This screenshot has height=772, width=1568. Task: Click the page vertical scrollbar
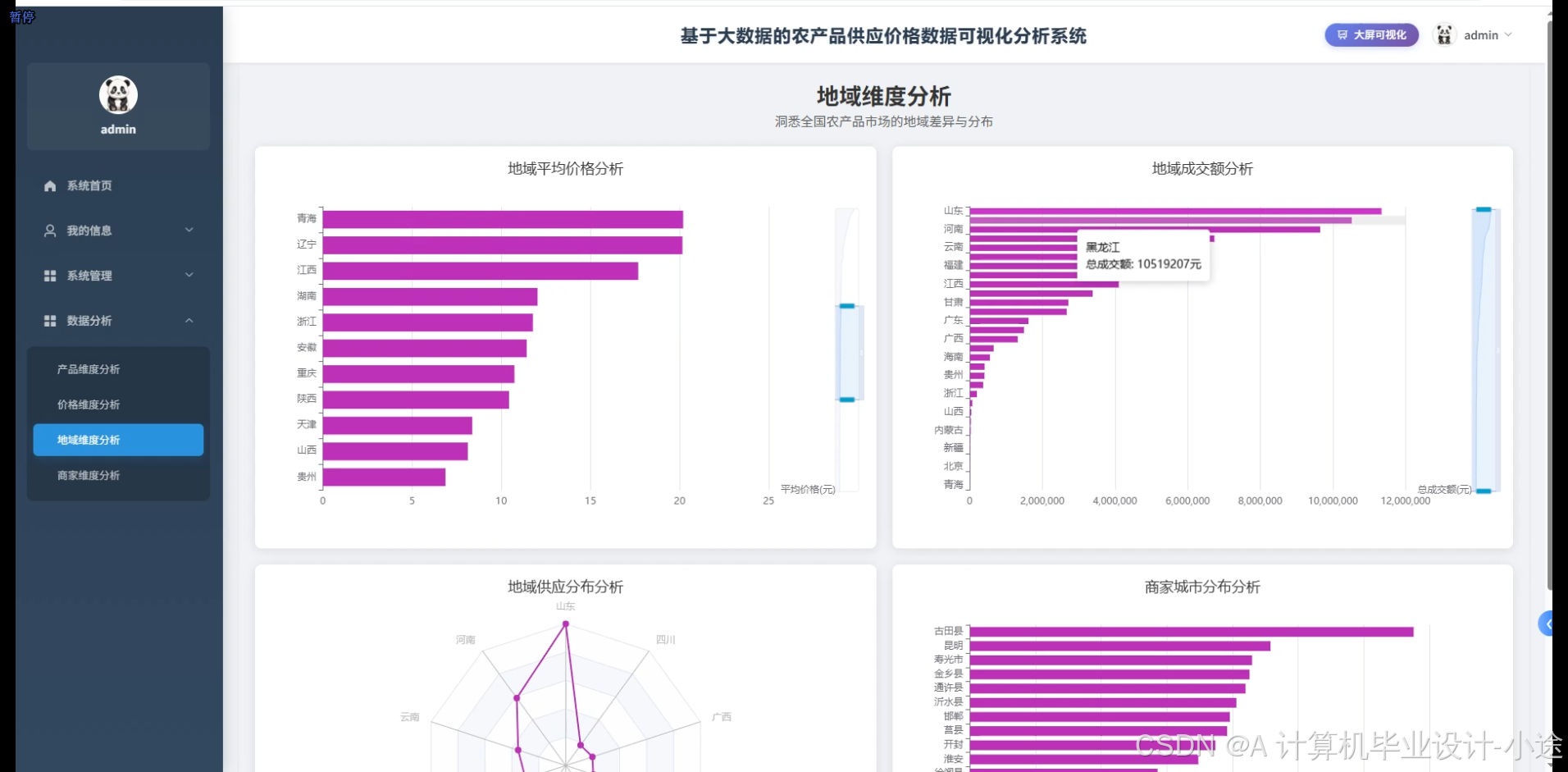click(1549, 304)
